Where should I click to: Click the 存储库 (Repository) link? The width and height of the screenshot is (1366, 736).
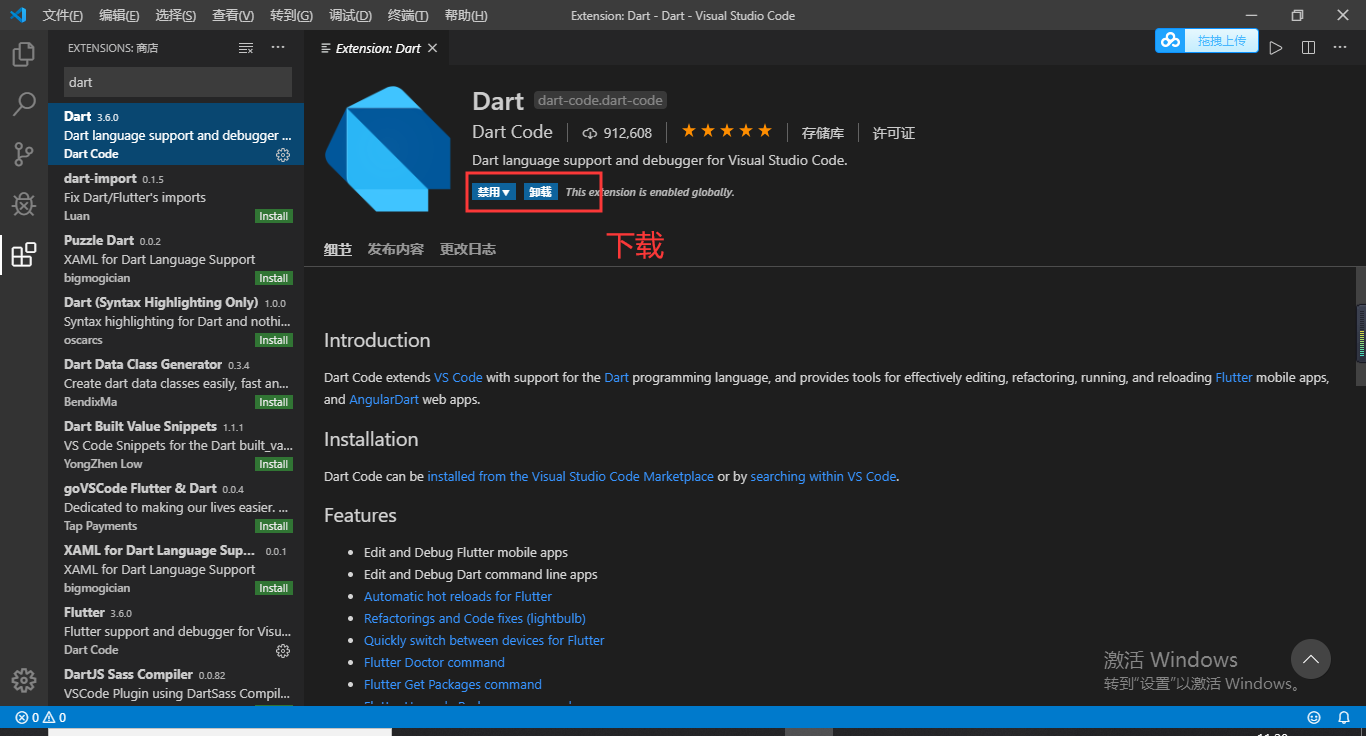click(x=823, y=133)
